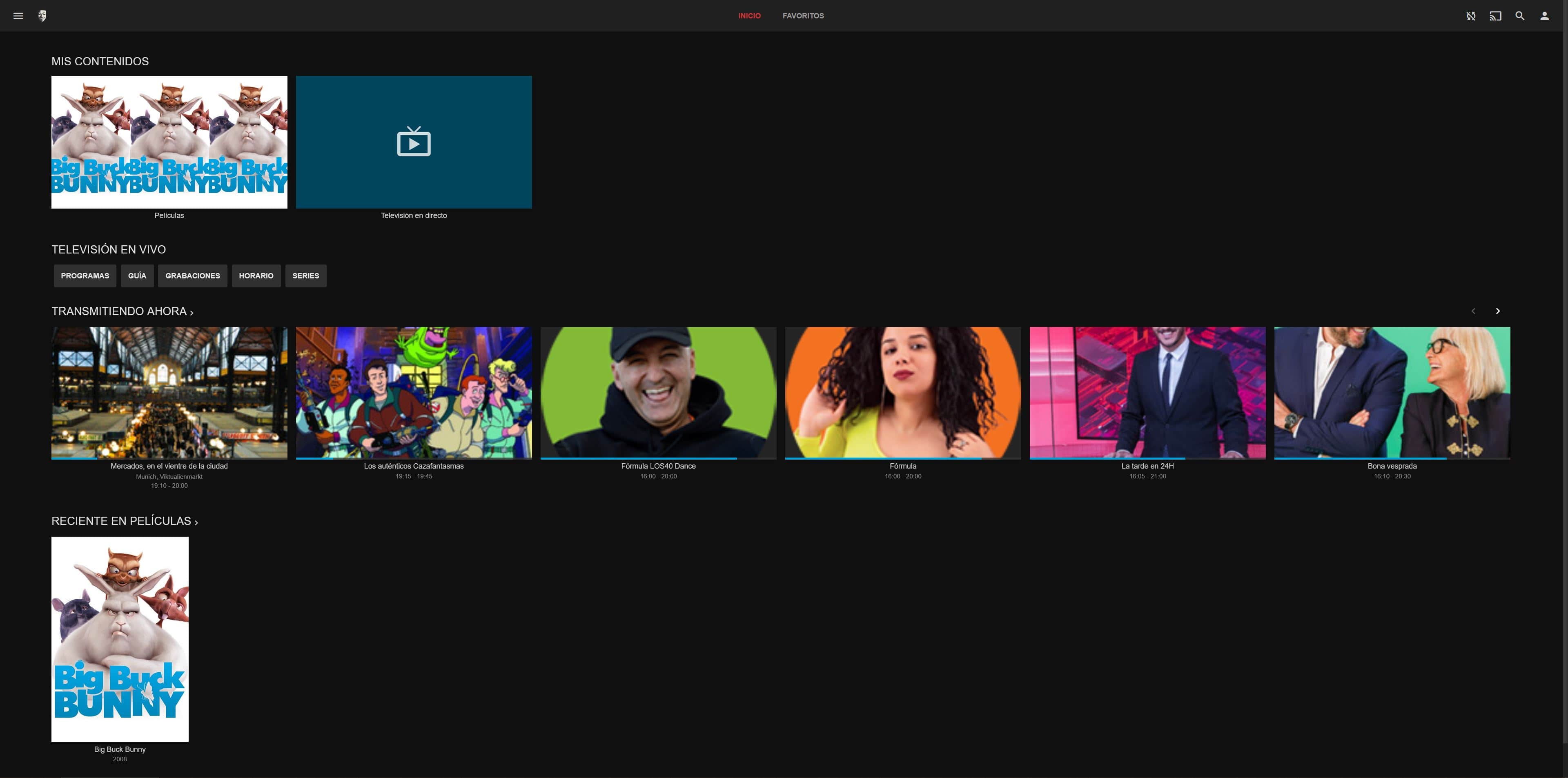Click the Big Buck Bunny movie poster
Image resolution: width=1568 pixels, height=778 pixels.
[x=120, y=639]
